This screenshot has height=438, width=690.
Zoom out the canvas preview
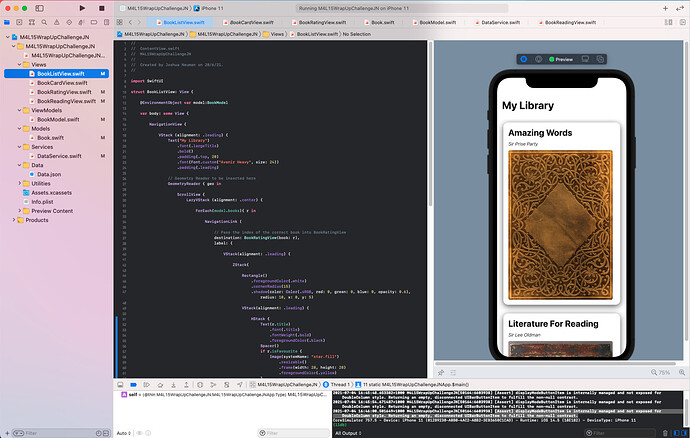click(654, 372)
